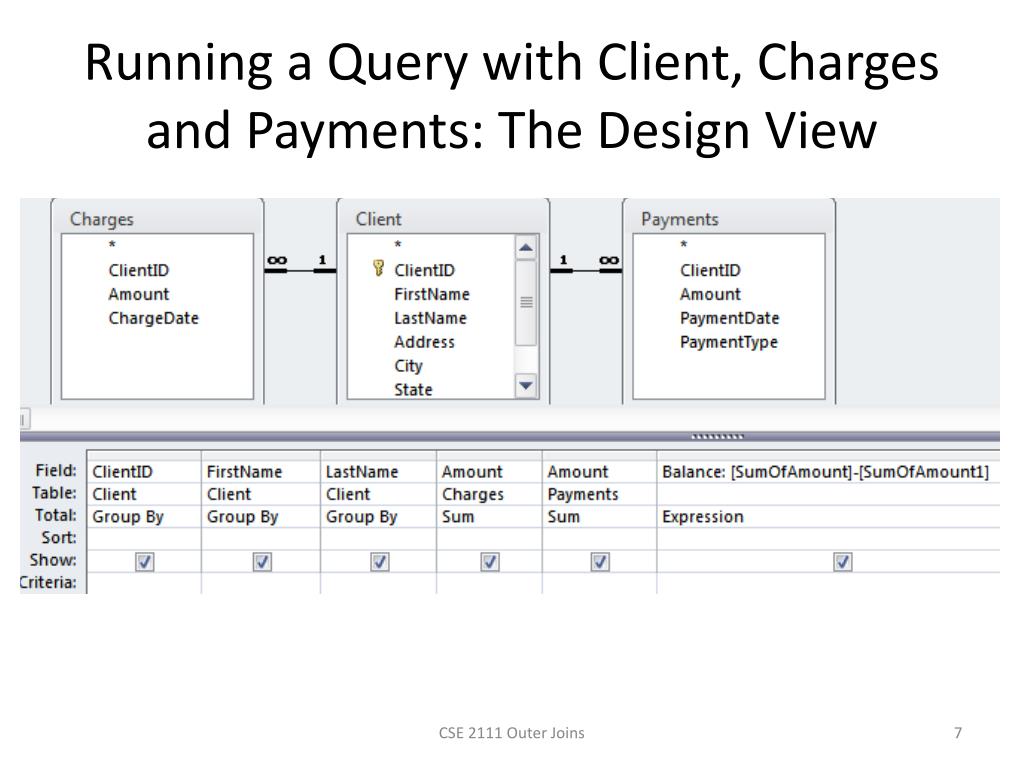This screenshot has height=768, width=1024.
Task: Toggle Show checkbox for Balance column
Action: pyautogui.click(x=843, y=562)
